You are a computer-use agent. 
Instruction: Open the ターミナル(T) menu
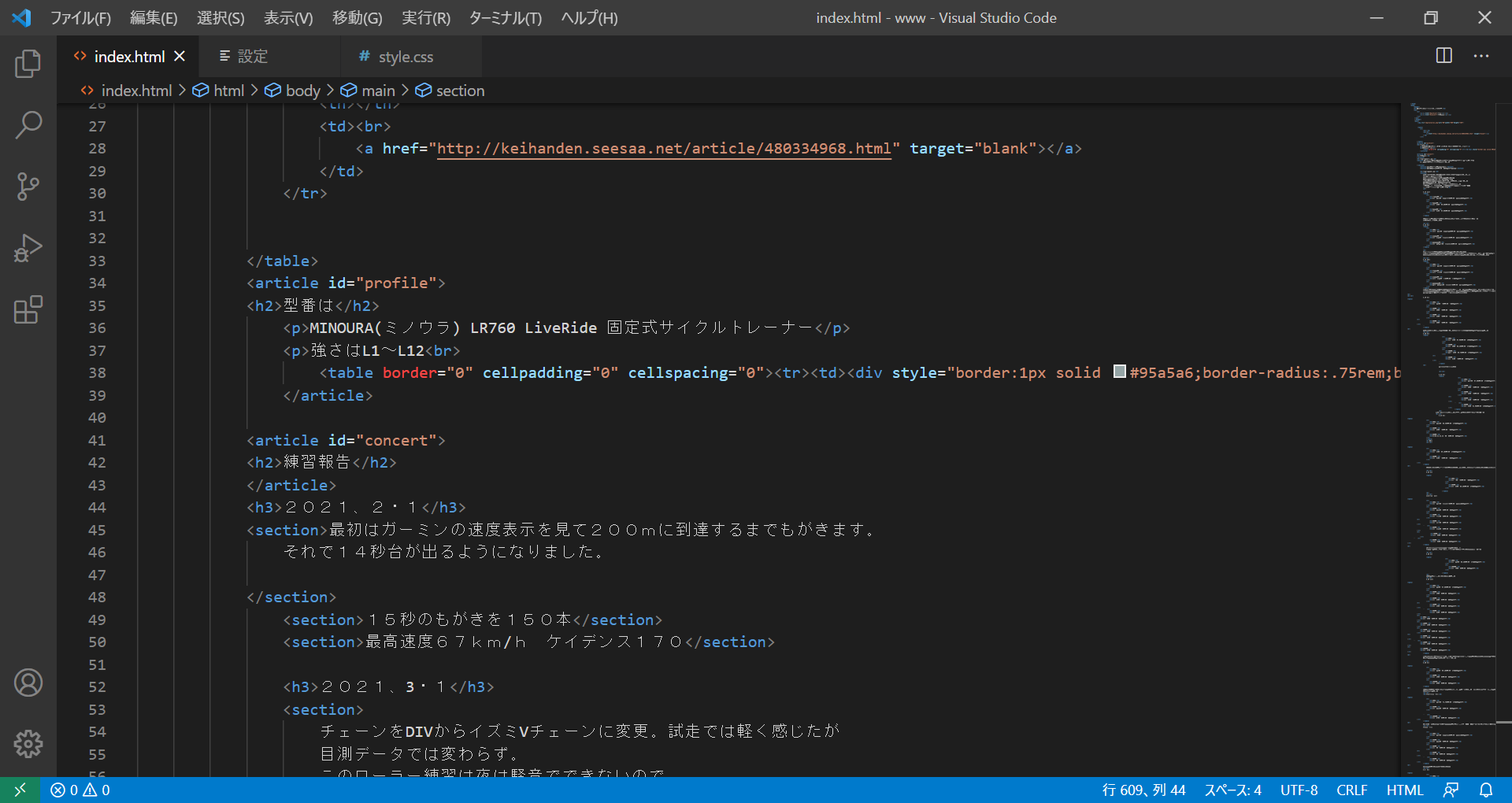point(506,17)
